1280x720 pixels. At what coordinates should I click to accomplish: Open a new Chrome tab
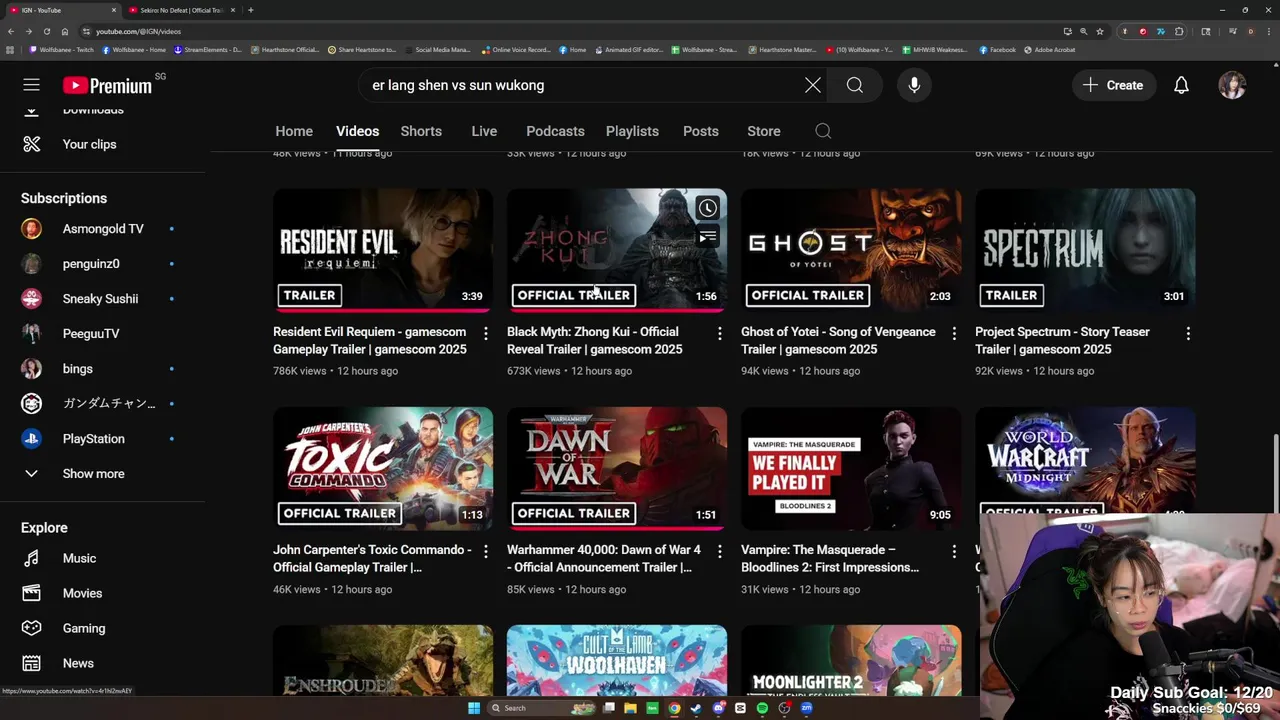point(250,10)
